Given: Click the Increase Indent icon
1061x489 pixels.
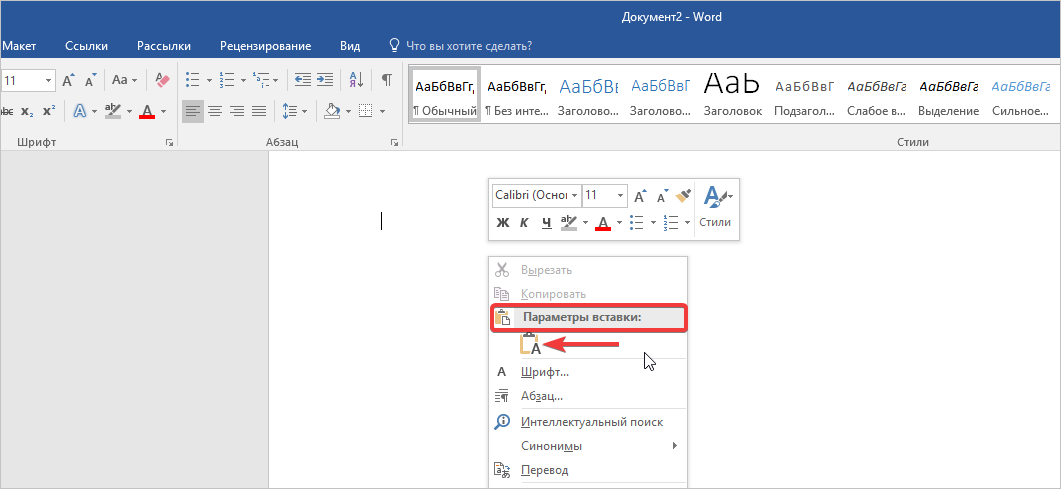Looking at the screenshot, I should (324, 80).
